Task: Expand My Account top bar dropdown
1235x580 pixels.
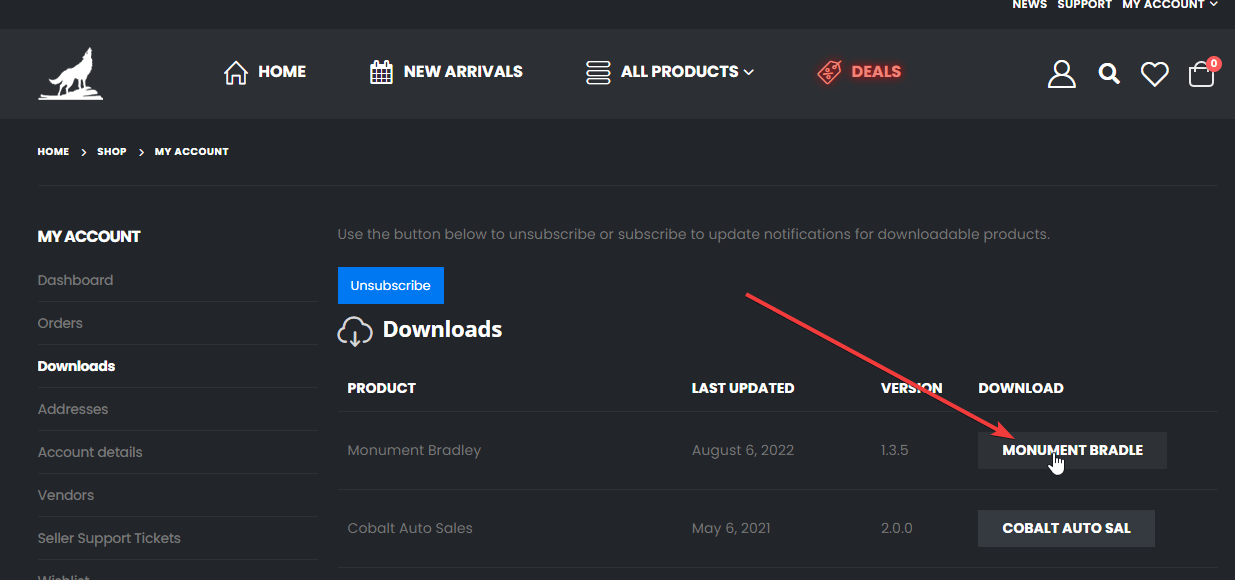Action: [x=1169, y=5]
